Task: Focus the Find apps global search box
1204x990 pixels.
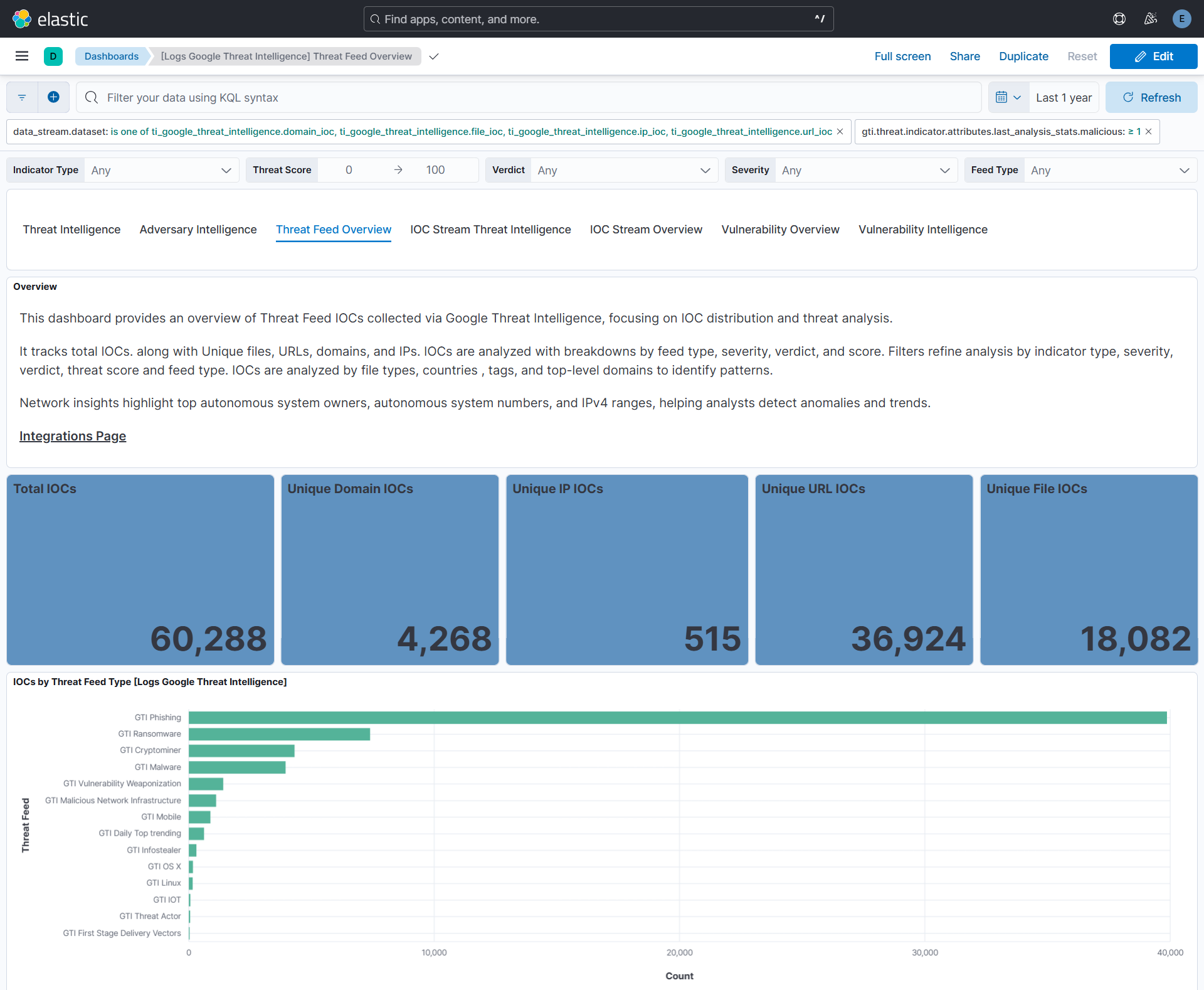Action: [598, 19]
